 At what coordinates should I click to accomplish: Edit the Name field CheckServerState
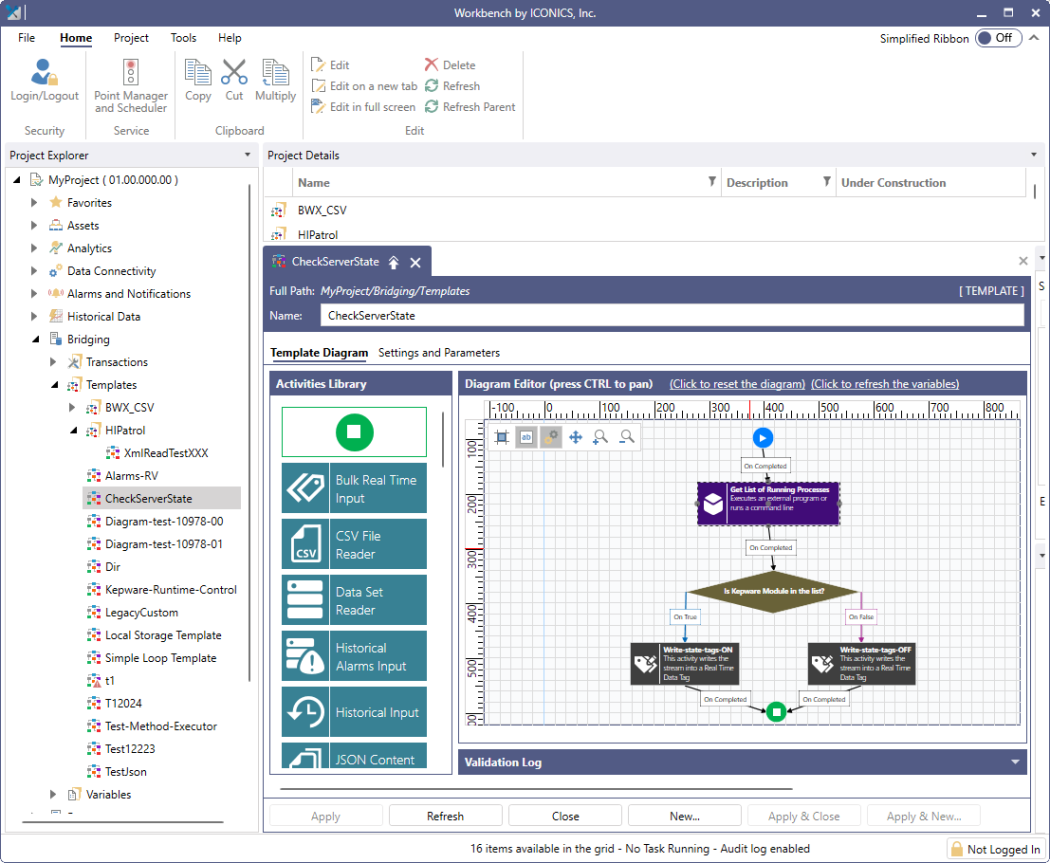pyautogui.click(x=672, y=315)
